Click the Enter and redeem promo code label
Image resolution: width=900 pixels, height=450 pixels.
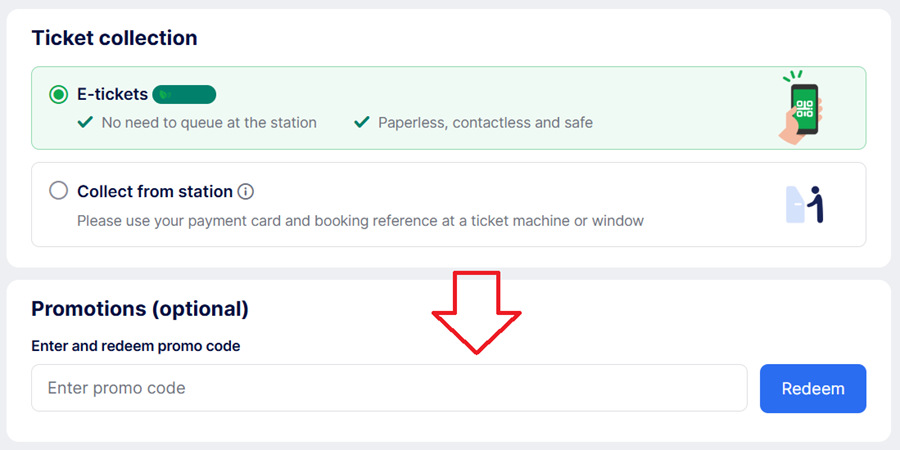136,346
